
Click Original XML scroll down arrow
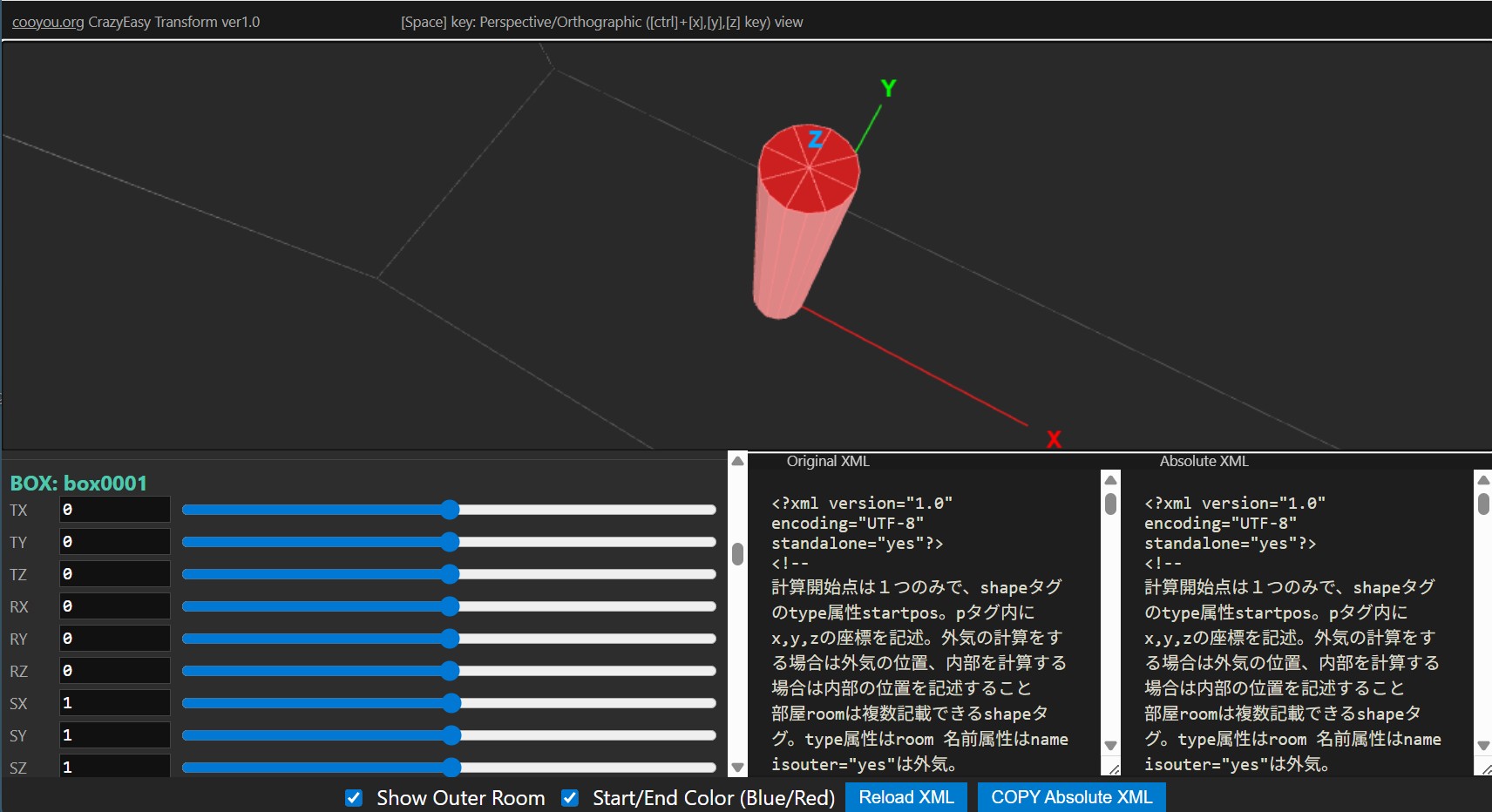[x=1110, y=746]
